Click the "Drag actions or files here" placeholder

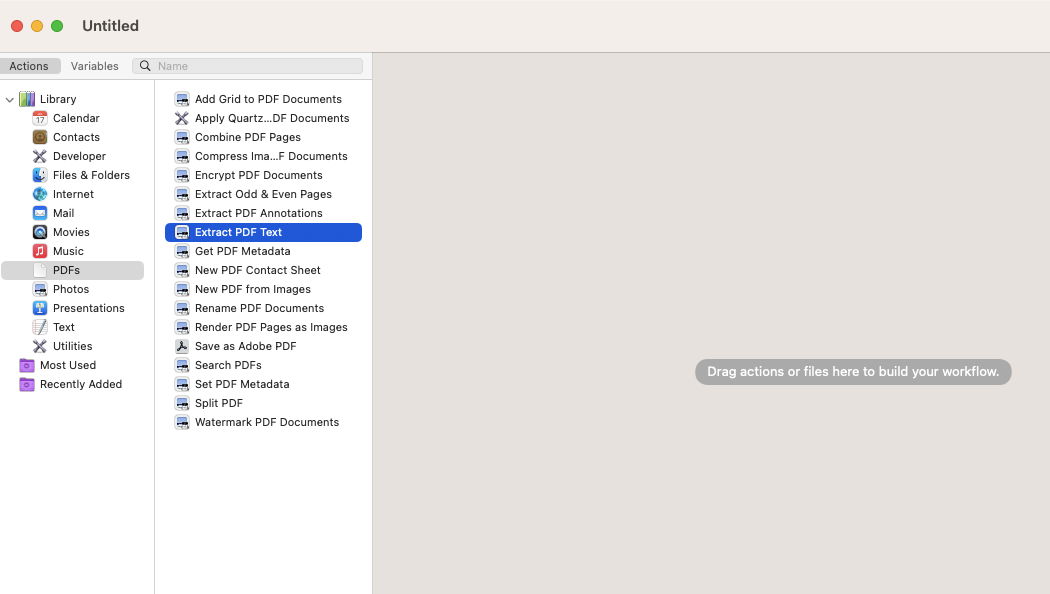pos(853,372)
